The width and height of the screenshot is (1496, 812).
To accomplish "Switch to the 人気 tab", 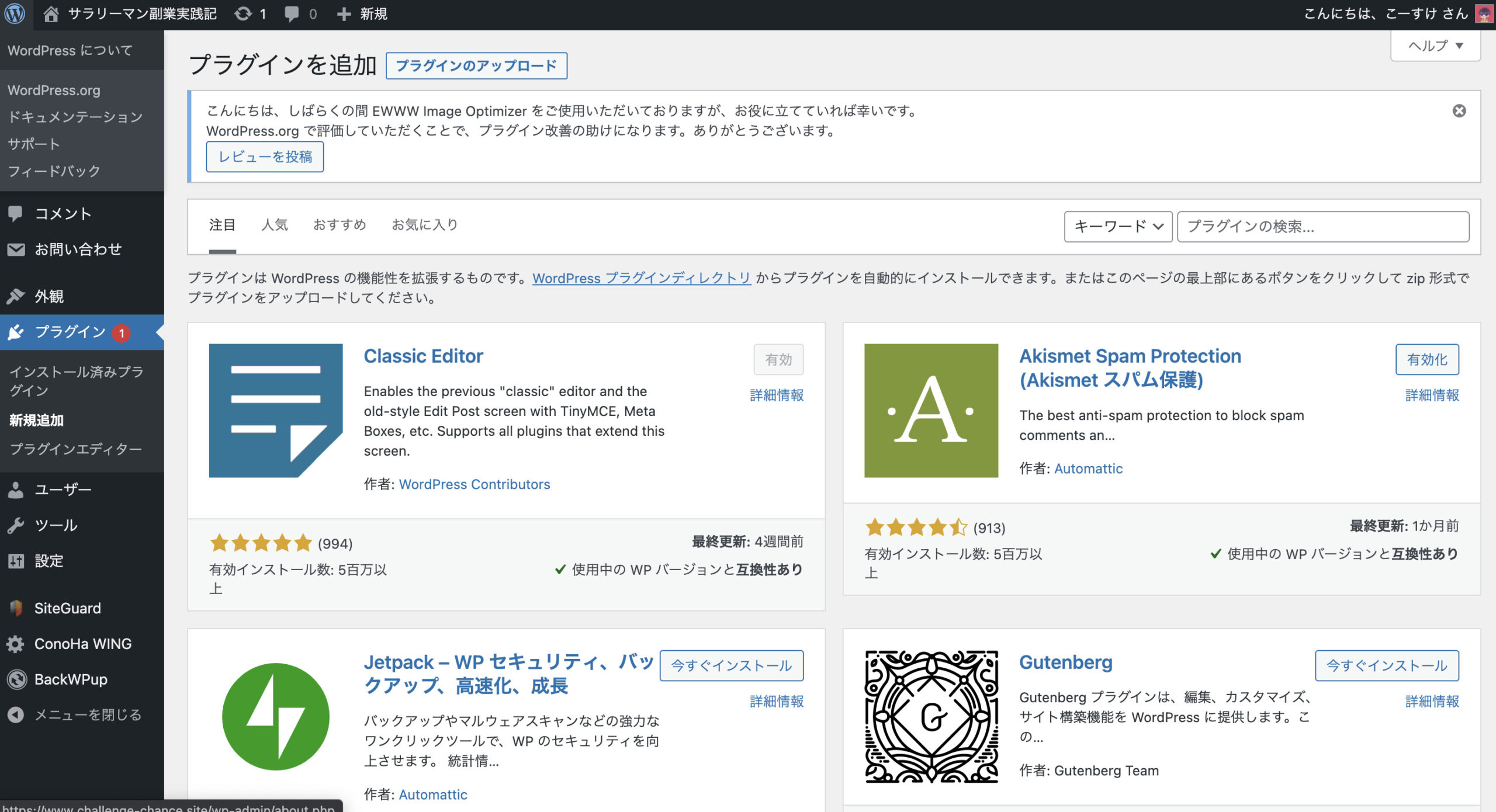I will (x=274, y=225).
